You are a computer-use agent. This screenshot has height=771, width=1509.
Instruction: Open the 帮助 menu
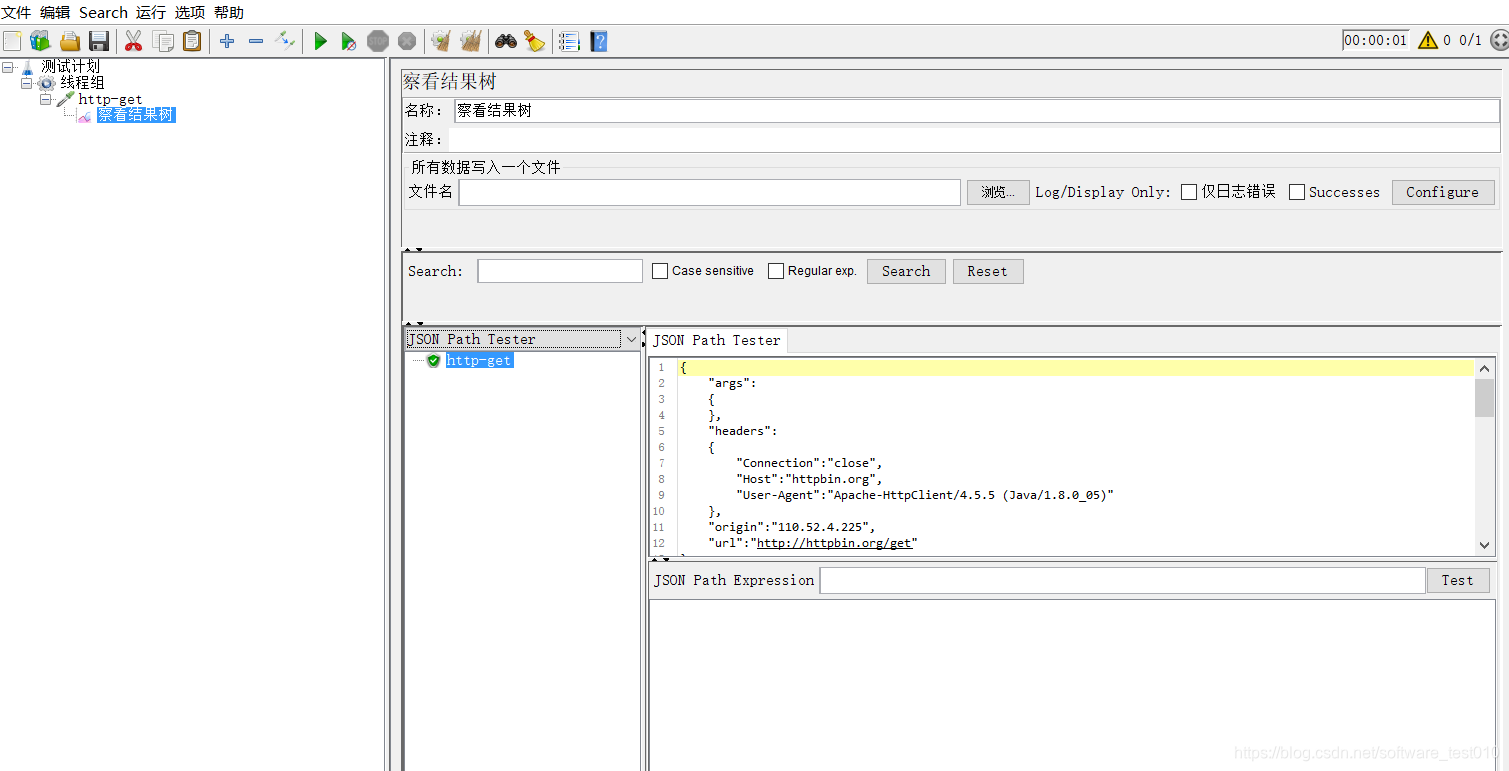point(229,12)
